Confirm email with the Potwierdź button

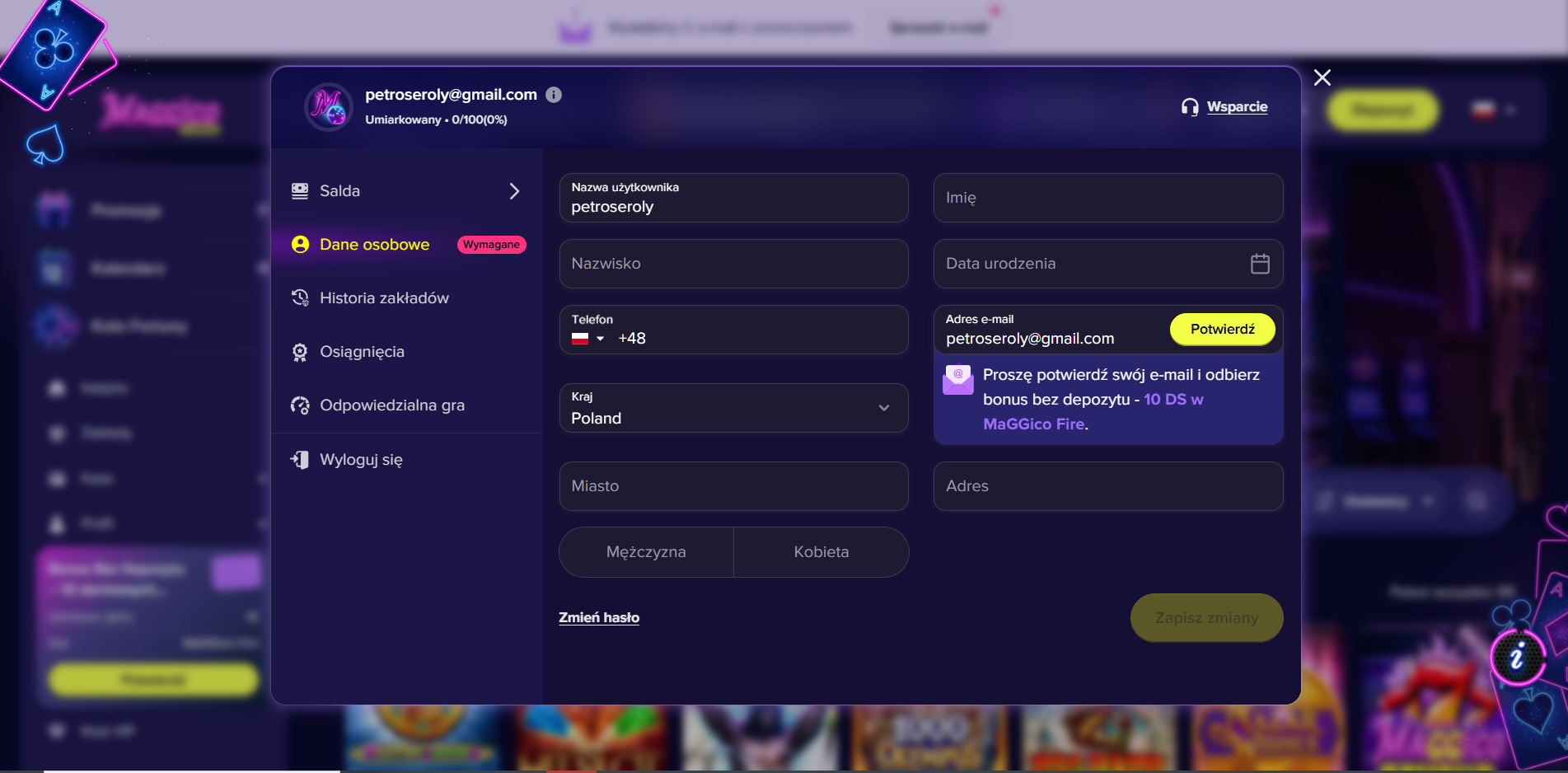(x=1222, y=330)
